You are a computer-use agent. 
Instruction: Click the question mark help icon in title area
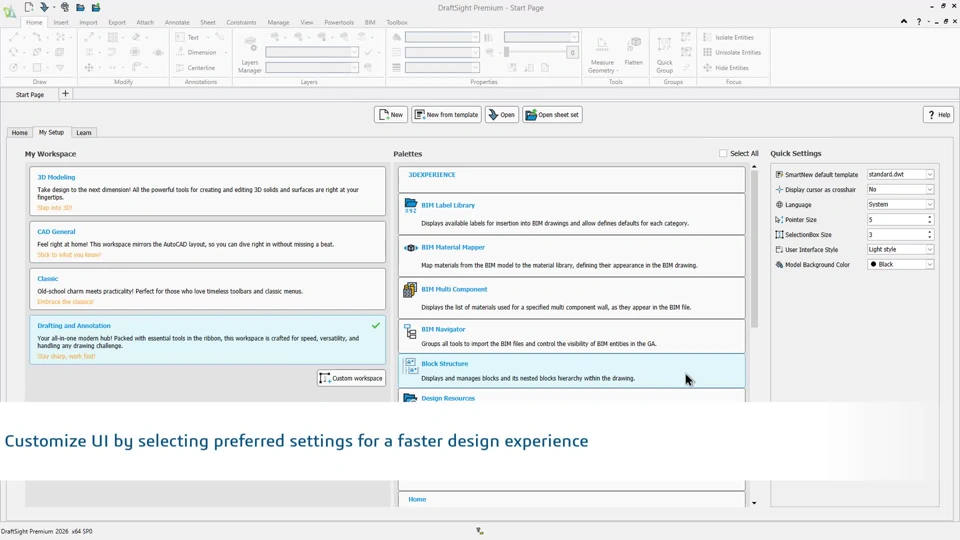[x=918, y=21]
